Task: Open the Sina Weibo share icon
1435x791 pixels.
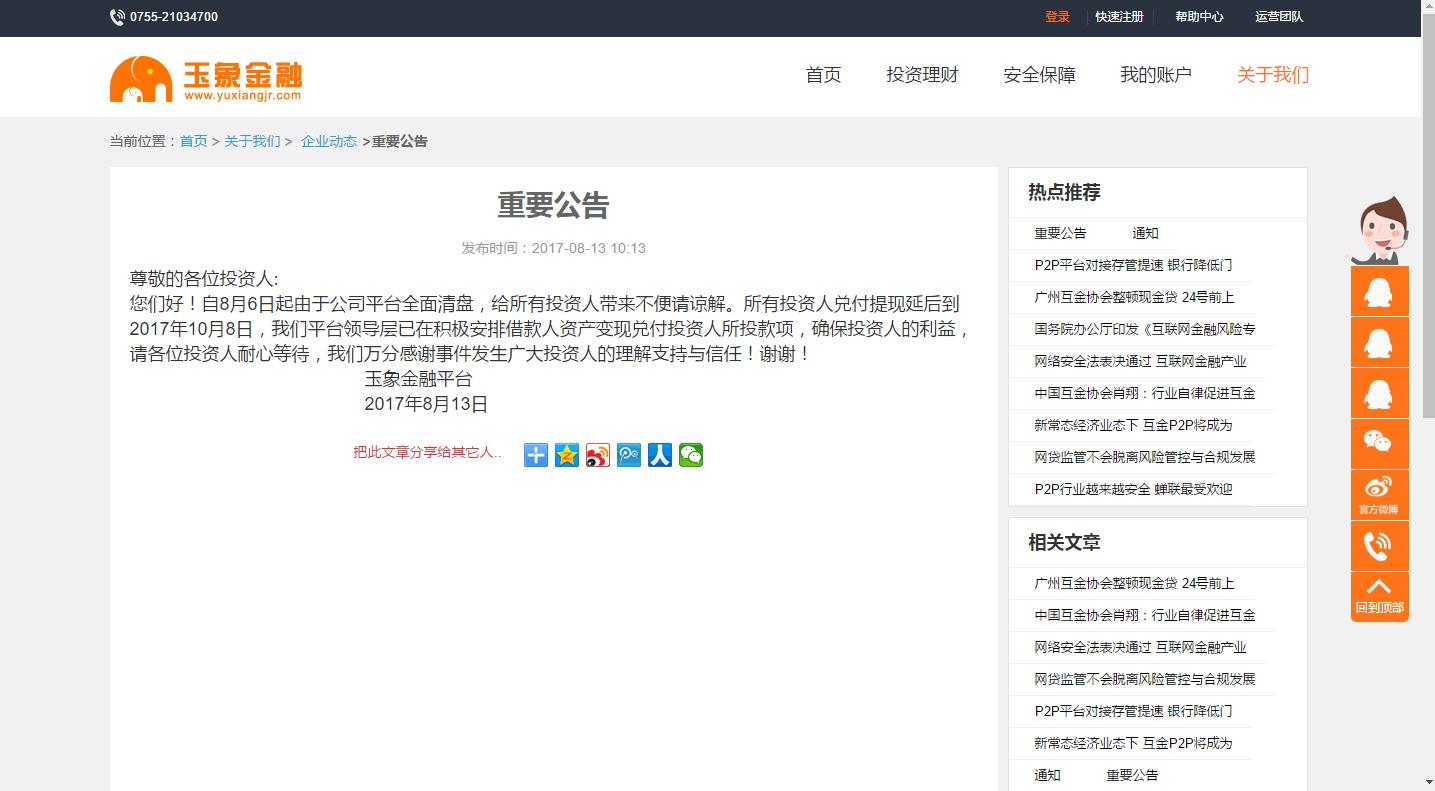Action: [x=597, y=455]
